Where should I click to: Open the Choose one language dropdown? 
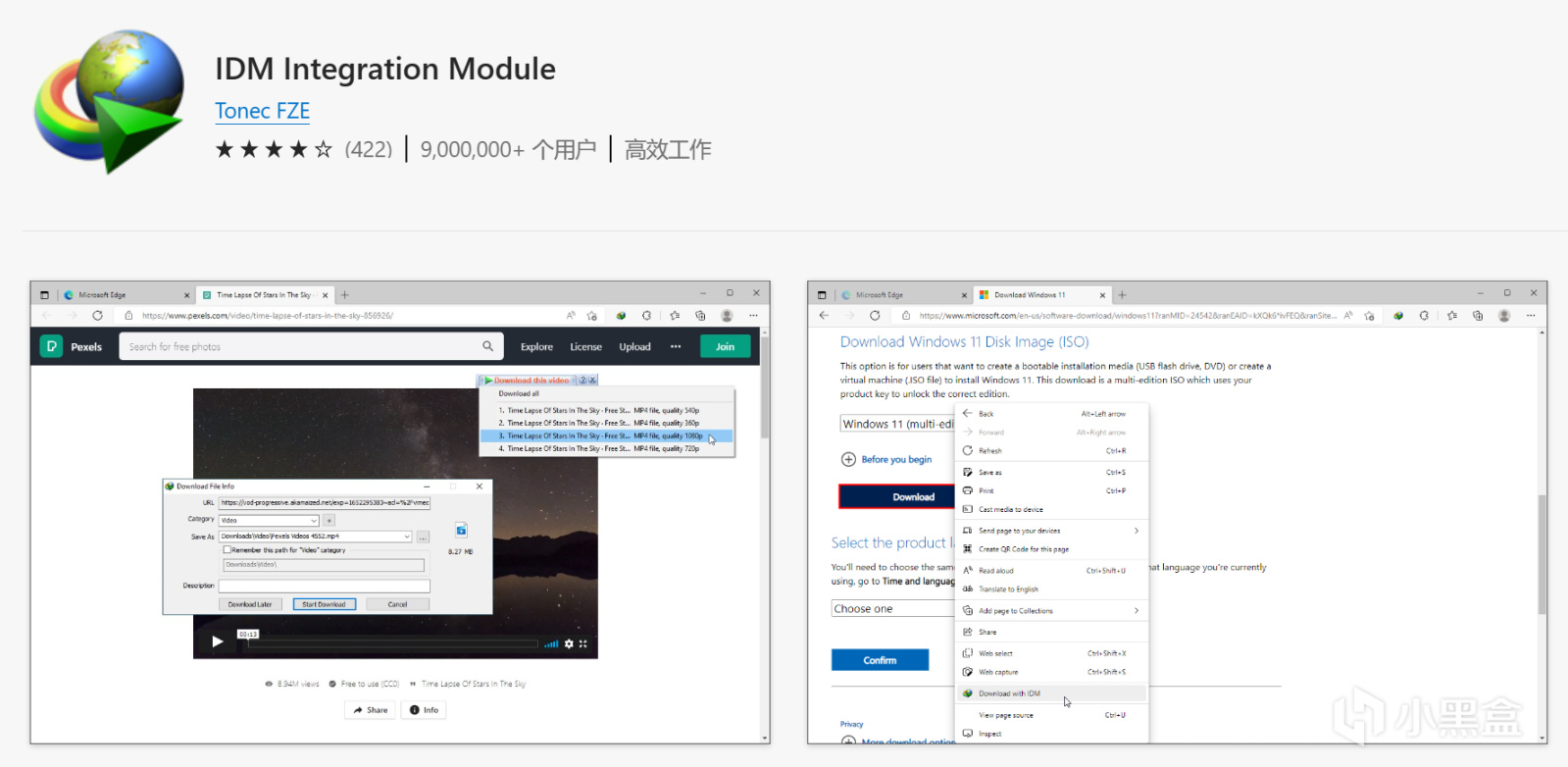[892, 609]
